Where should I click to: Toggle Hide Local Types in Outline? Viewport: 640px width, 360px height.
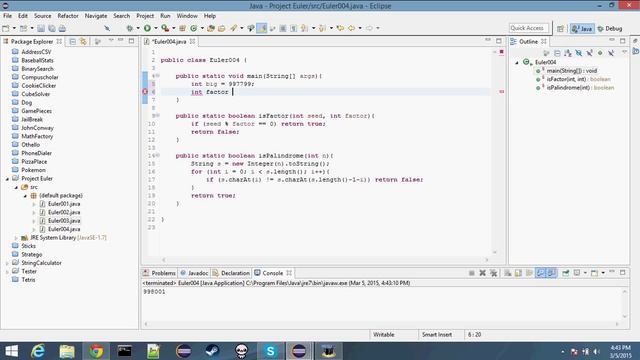tap(611, 53)
